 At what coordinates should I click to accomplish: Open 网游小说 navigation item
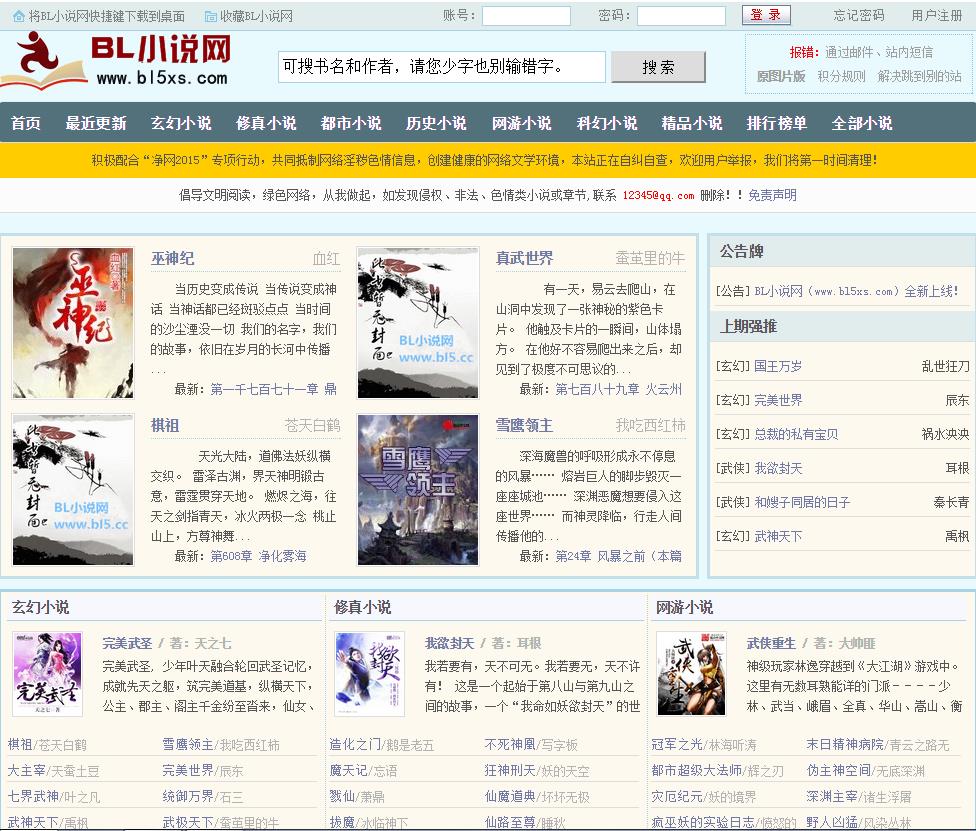pos(522,123)
